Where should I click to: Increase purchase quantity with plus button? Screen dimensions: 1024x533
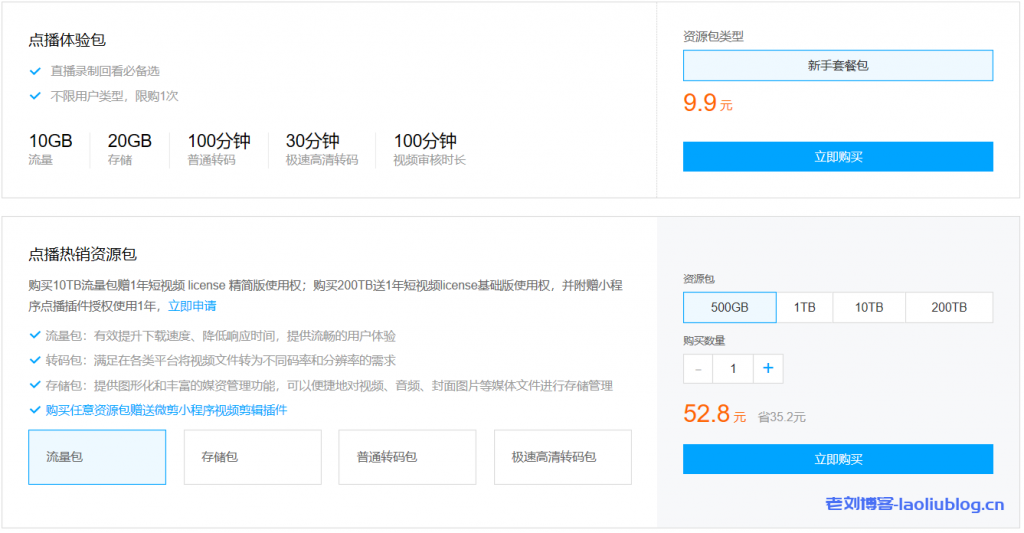coord(767,369)
